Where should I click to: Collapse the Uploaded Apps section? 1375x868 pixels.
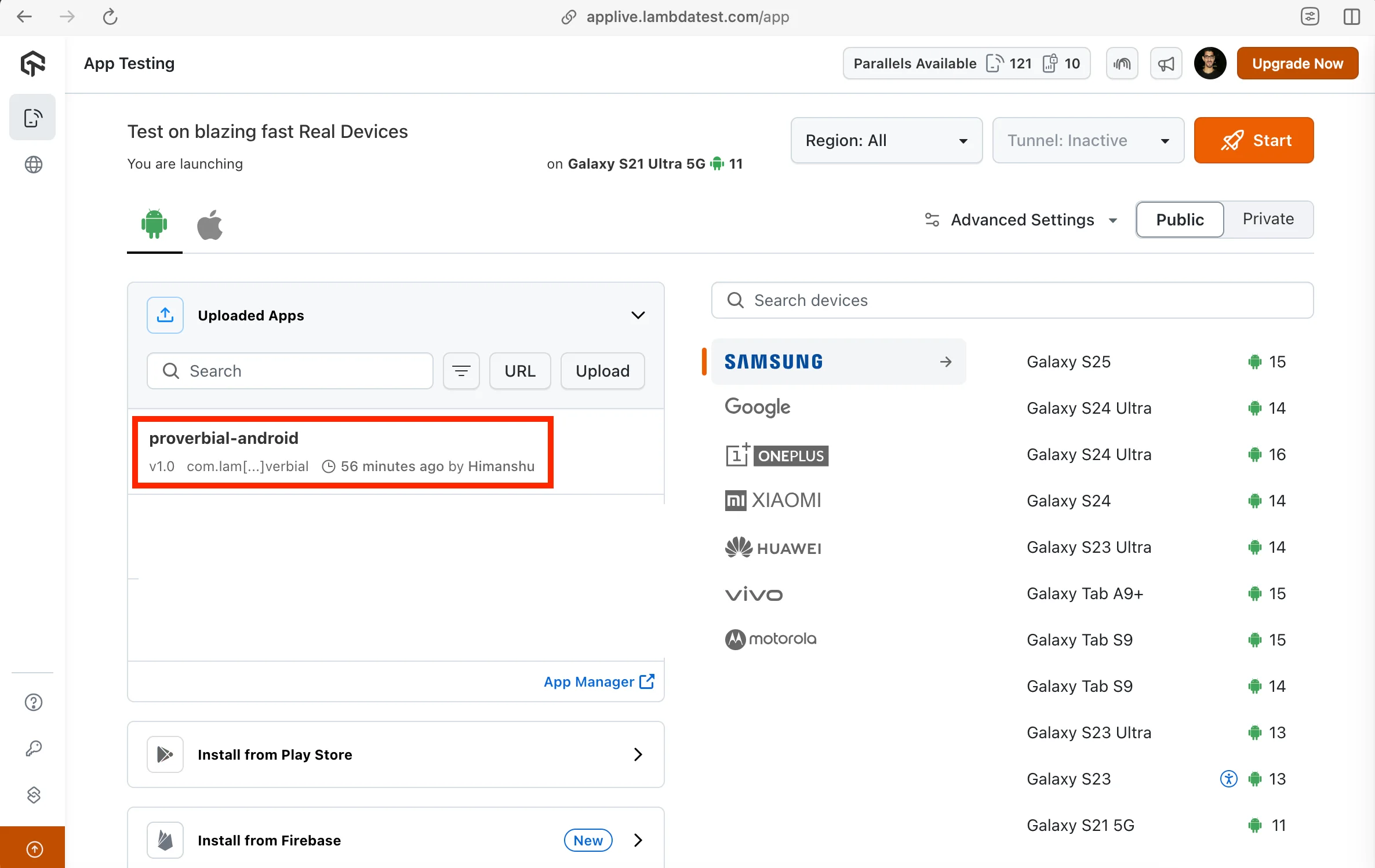point(638,315)
